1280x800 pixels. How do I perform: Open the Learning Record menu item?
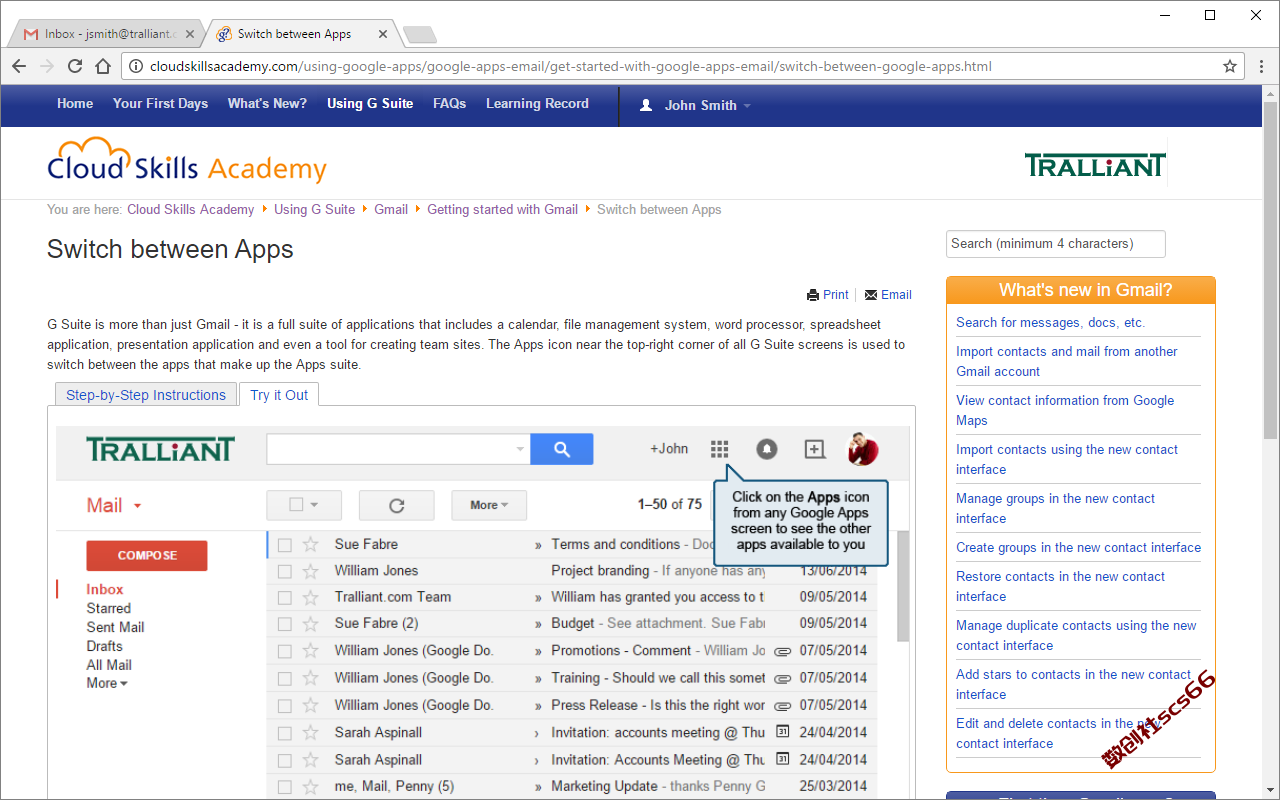point(537,103)
